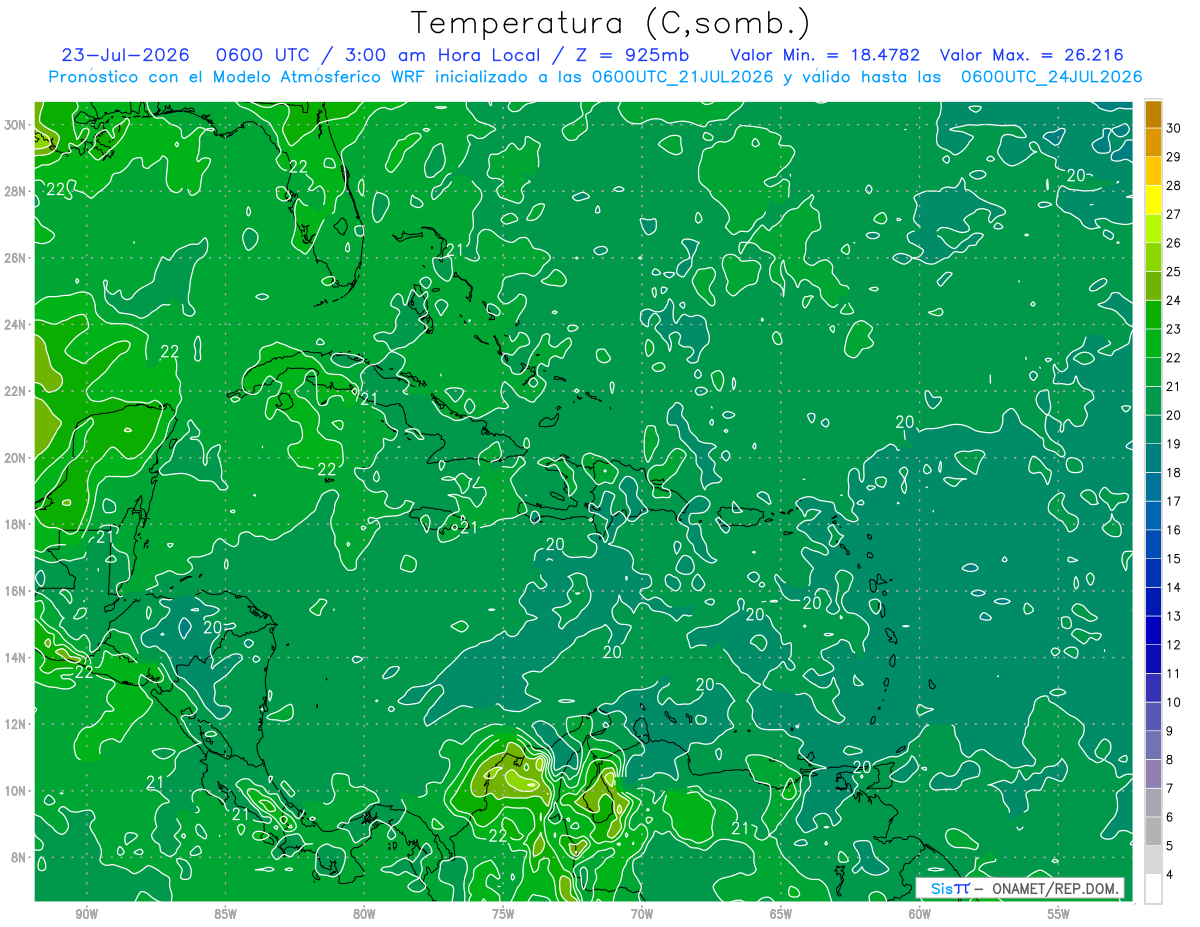Click the '90W' longitude label
The width and height of the screenshot is (1200, 927).
[x=86, y=914]
